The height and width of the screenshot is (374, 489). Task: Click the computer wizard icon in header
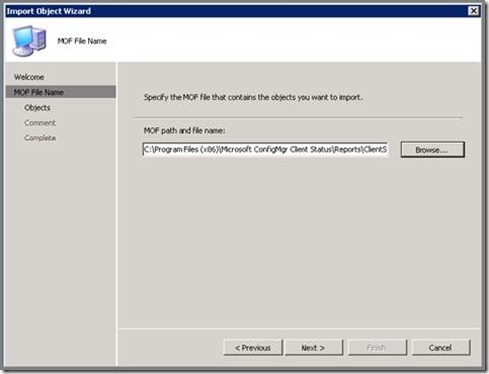click(29, 40)
